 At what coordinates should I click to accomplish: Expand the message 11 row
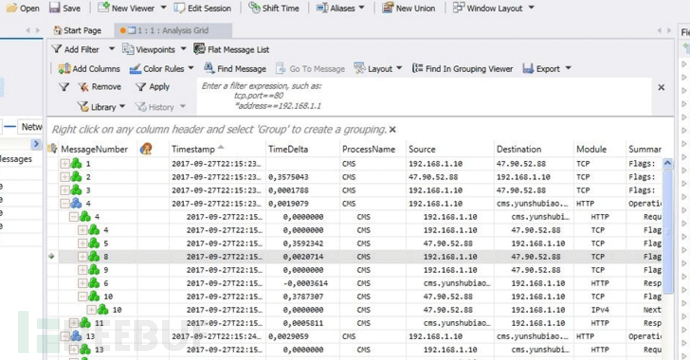73,323
